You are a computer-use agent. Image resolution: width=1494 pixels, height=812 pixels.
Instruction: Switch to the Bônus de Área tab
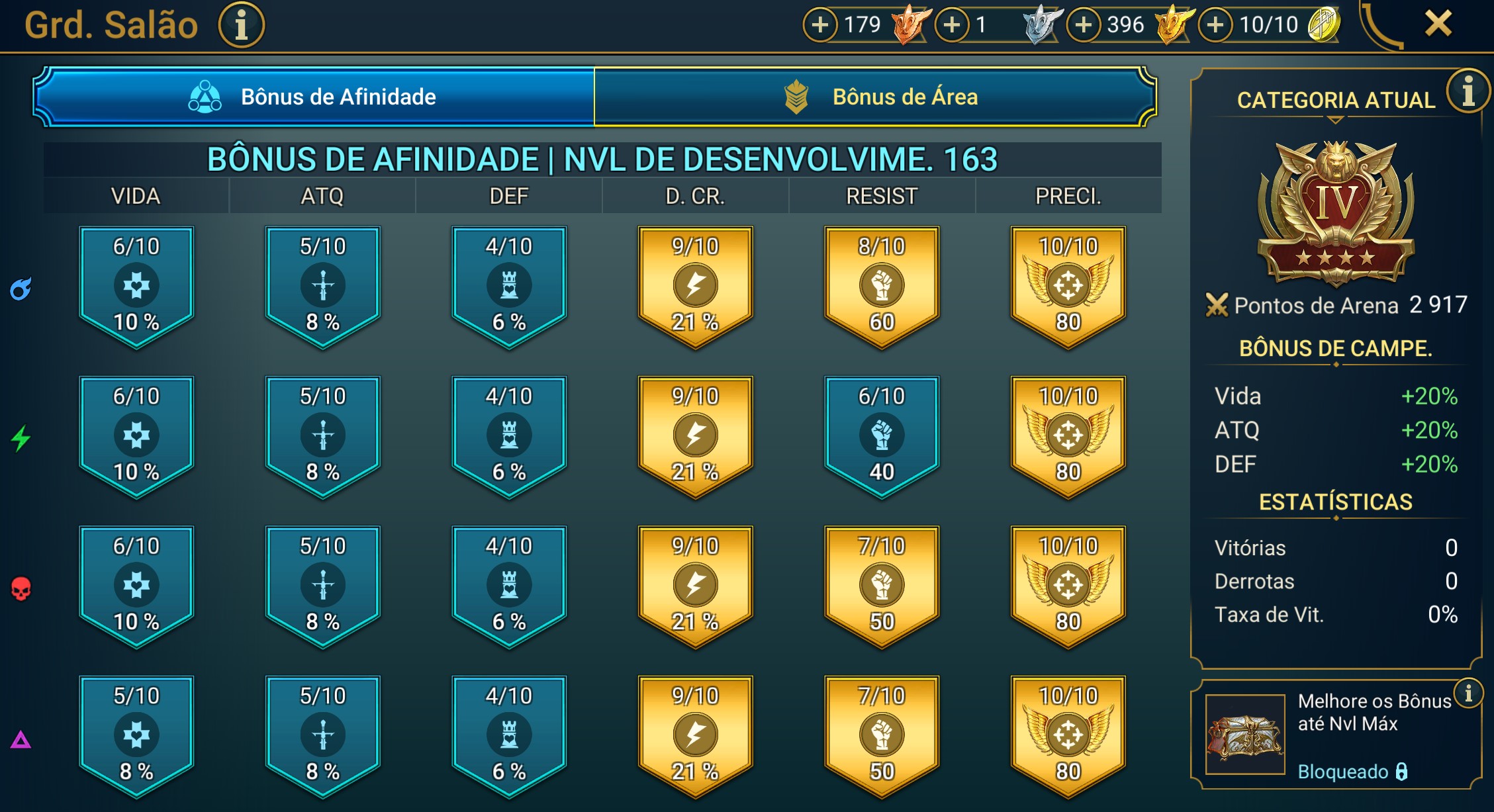click(875, 97)
